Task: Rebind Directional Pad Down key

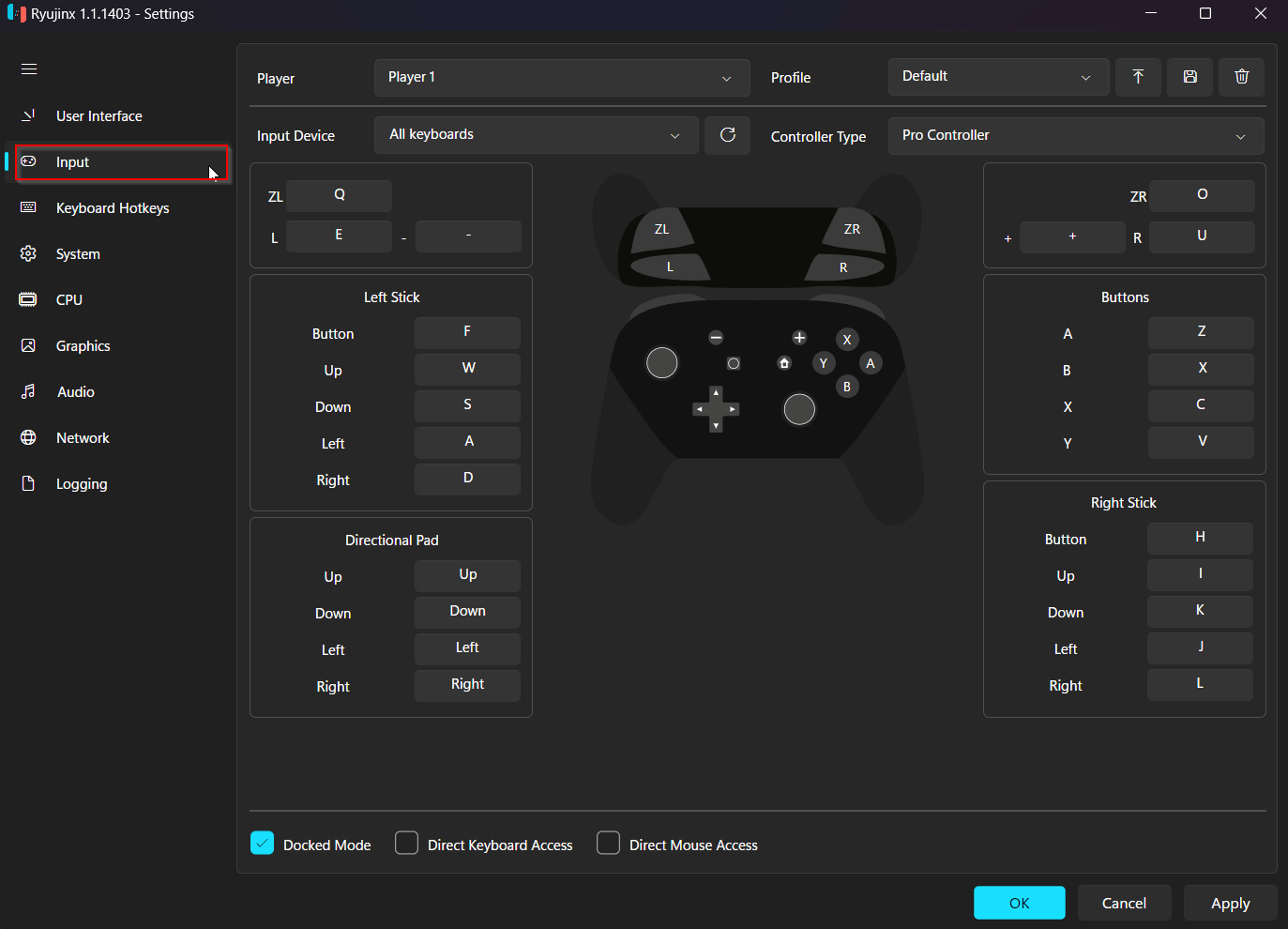Action: (467, 612)
